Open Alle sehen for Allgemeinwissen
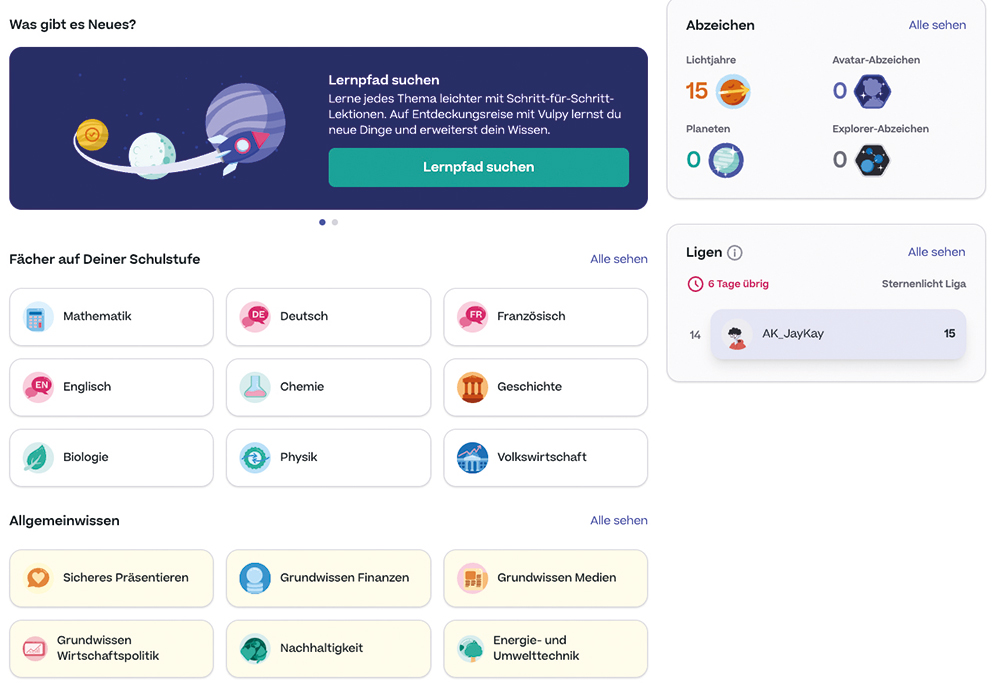Viewport: 1000px width, 684px height. [619, 520]
